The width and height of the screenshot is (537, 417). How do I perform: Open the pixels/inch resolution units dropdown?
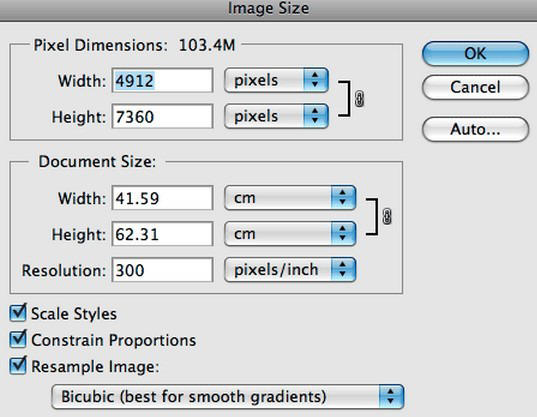tap(290, 270)
